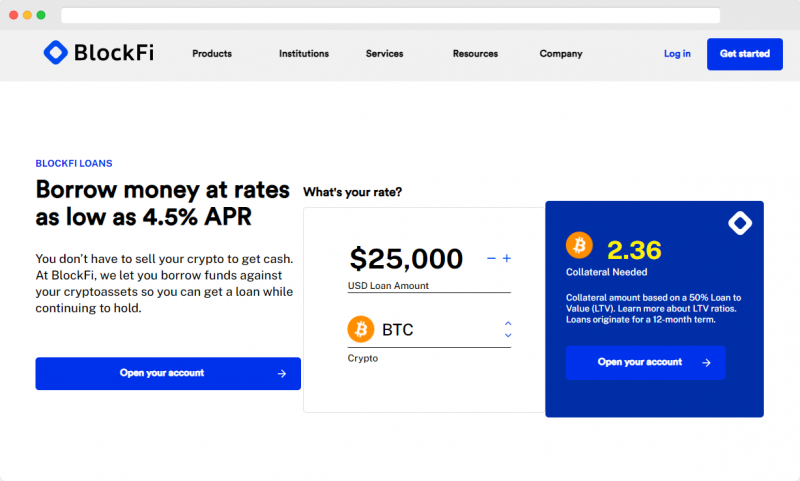Click the BlockFi wordmark text
800x481 pixels.
(114, 53)
